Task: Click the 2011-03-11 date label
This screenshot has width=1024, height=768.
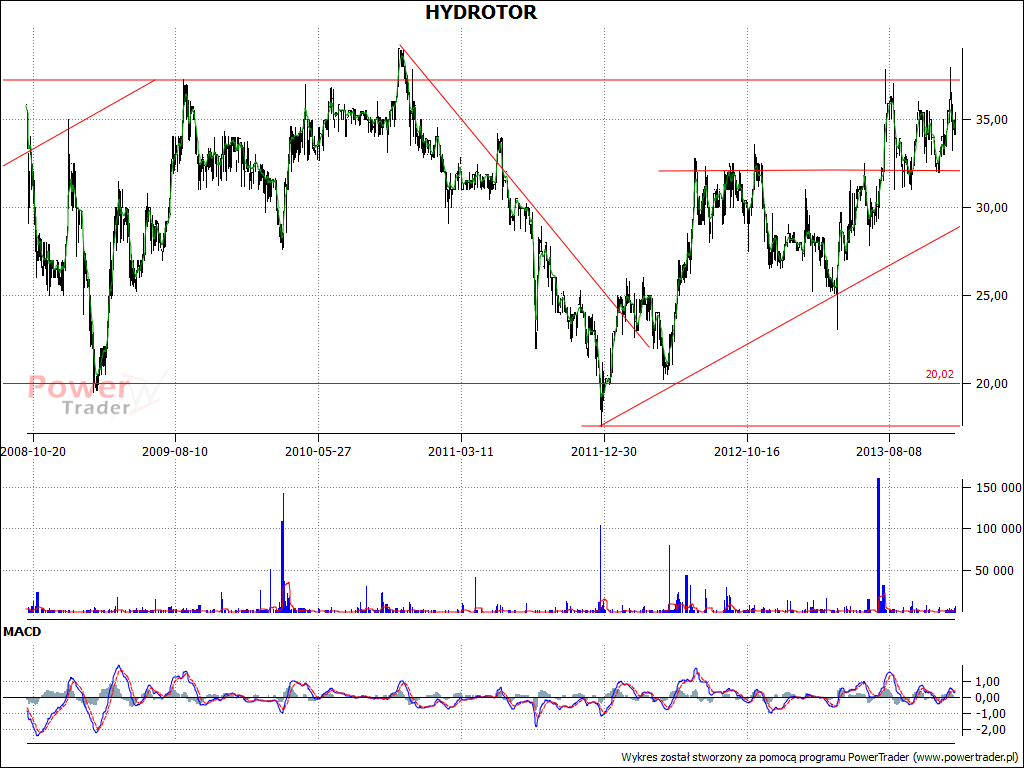Action: click(x=461, y=451)
